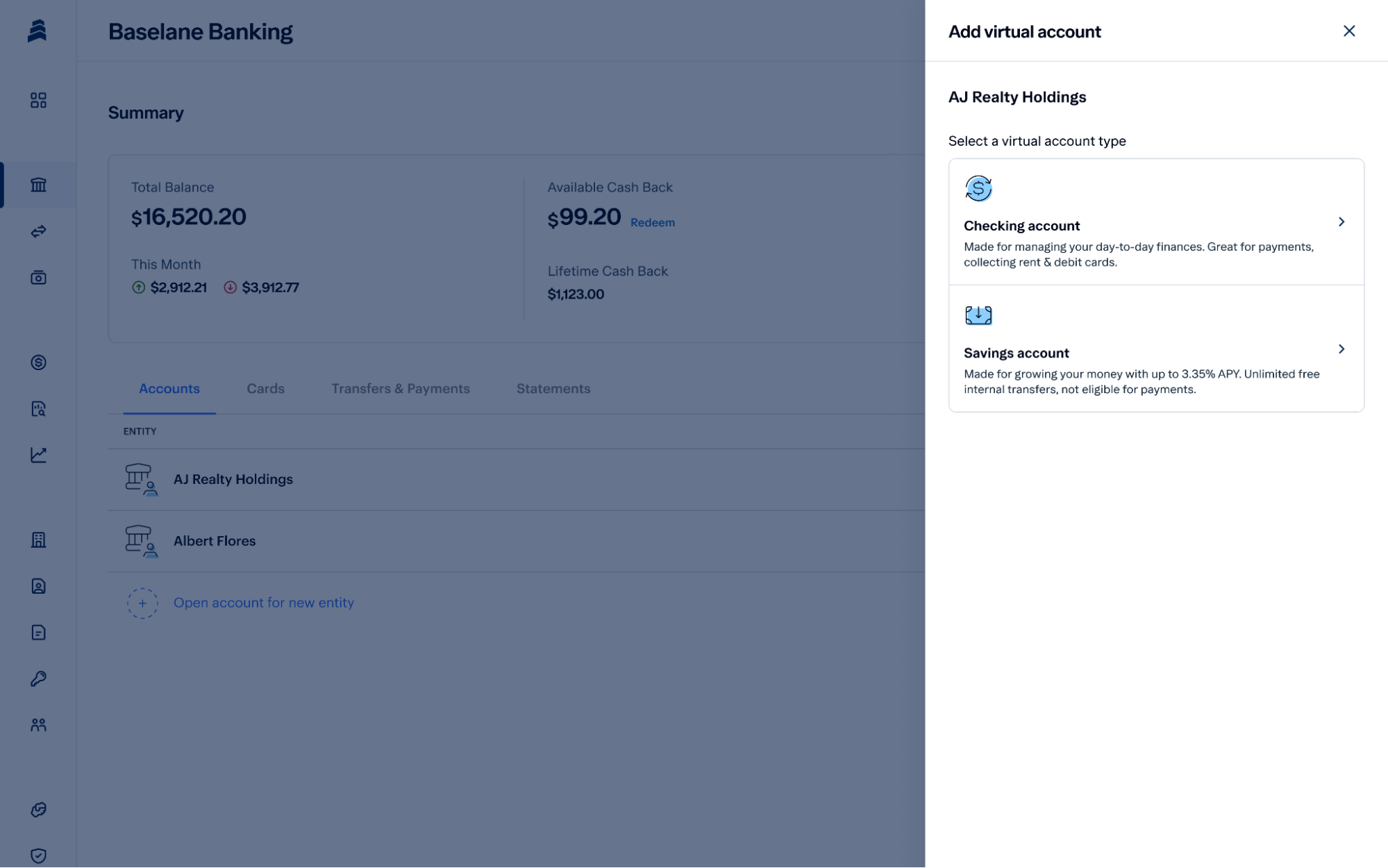
Task: Expand the Checking account option chevron
Action: [1341, 222]
